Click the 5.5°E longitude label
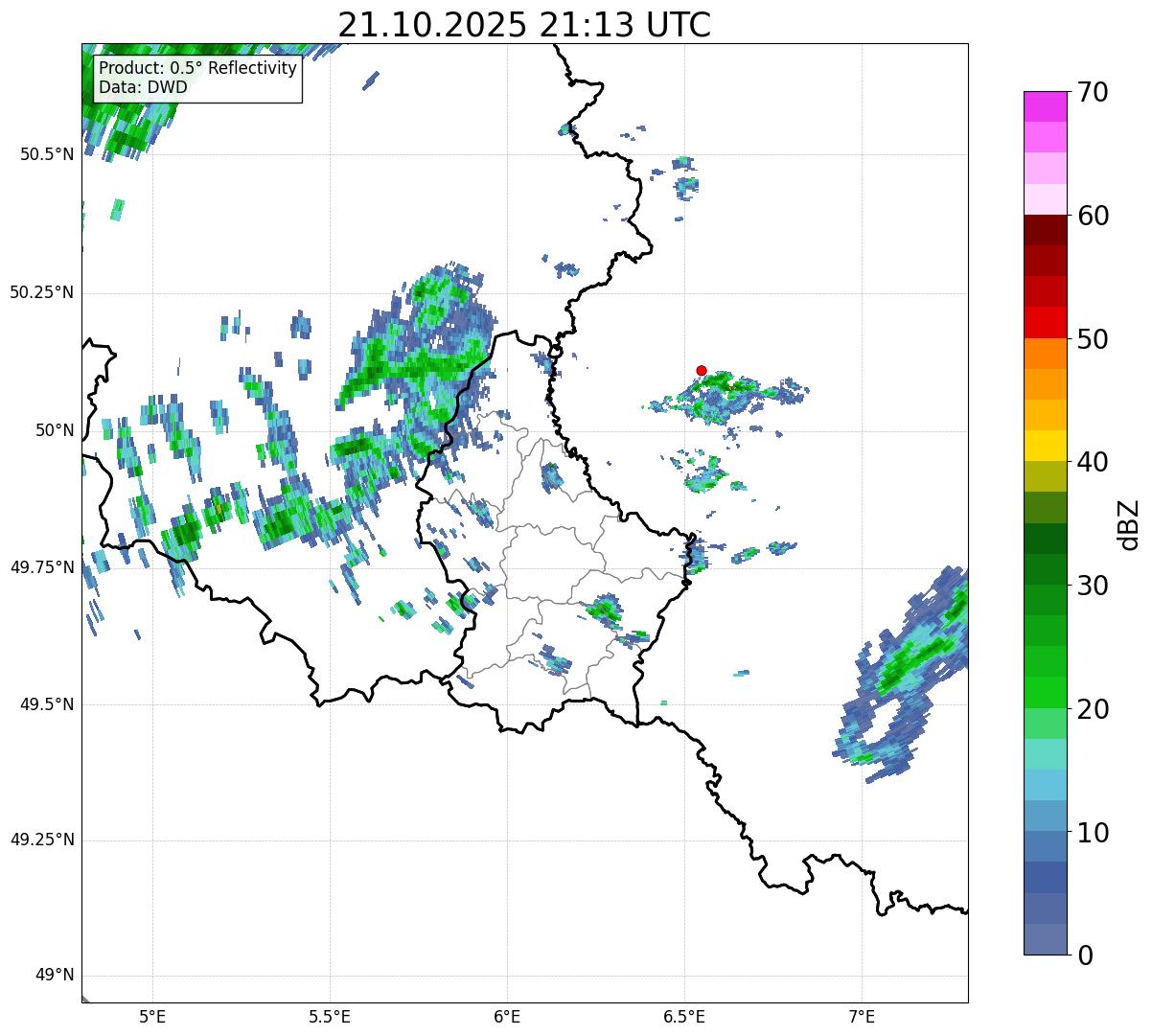Screen dimensions: 1152x1036 (x=330, y=1017)
